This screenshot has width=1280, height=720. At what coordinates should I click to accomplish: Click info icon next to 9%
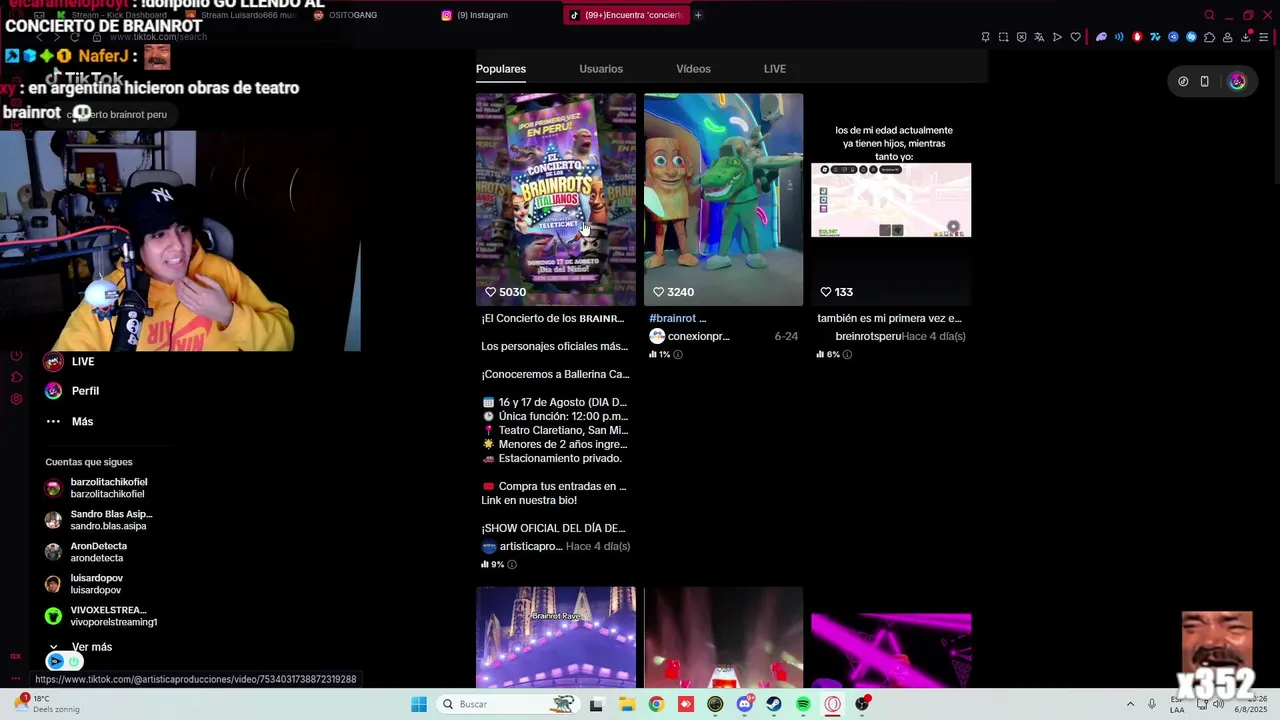click(512, 564)
